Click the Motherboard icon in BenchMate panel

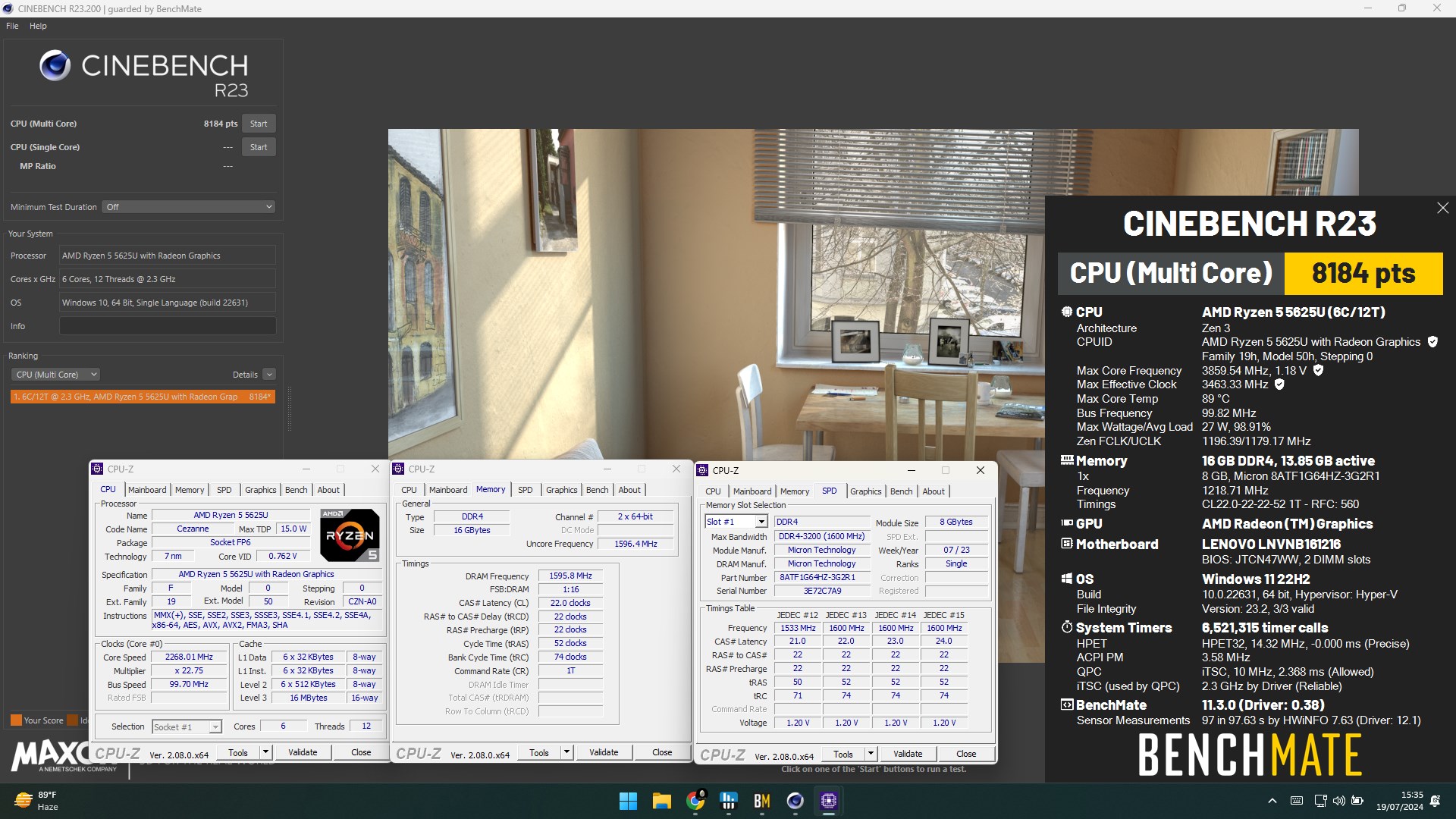(1067, 544)
